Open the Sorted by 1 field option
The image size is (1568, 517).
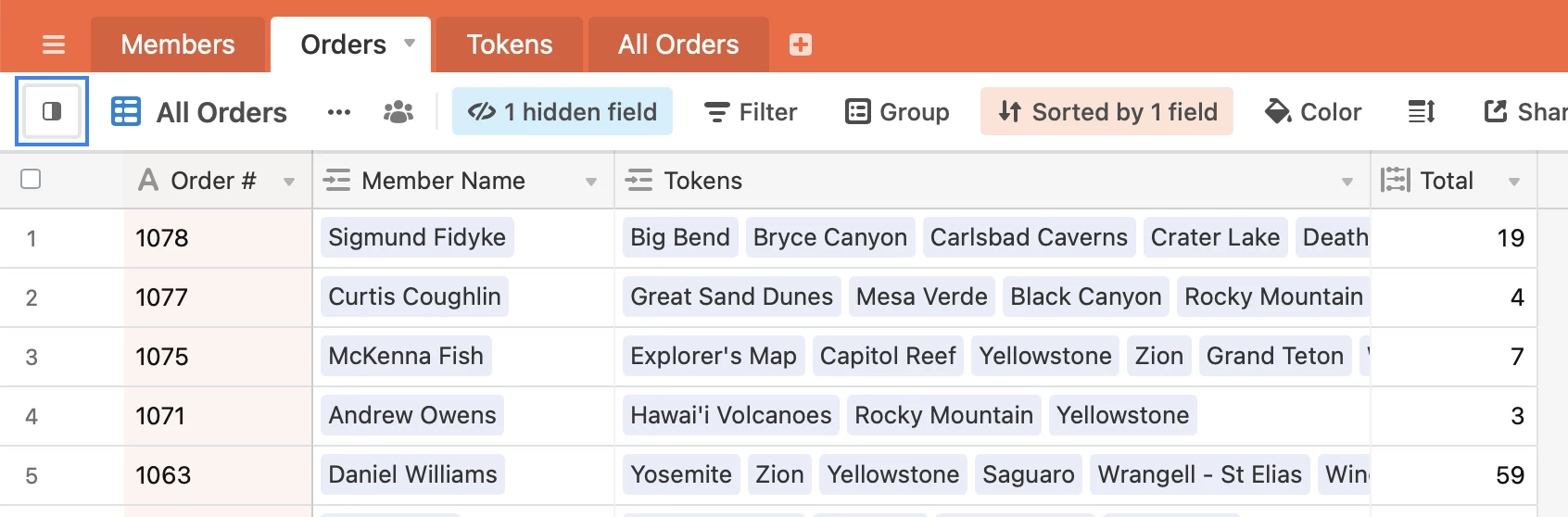(x=1107, y=112)
